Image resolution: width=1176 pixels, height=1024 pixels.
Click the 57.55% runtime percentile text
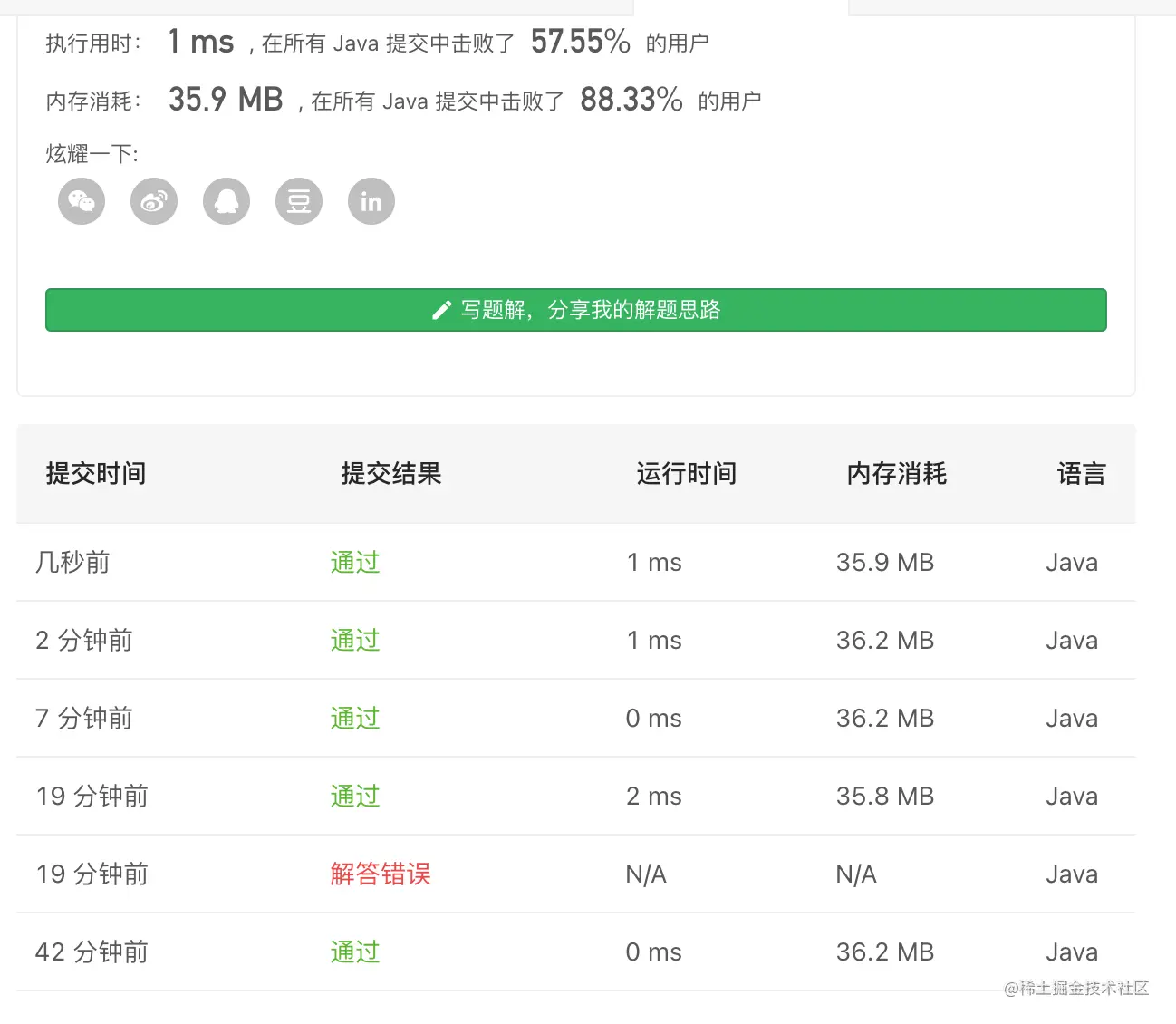click(x=579, y=41)
